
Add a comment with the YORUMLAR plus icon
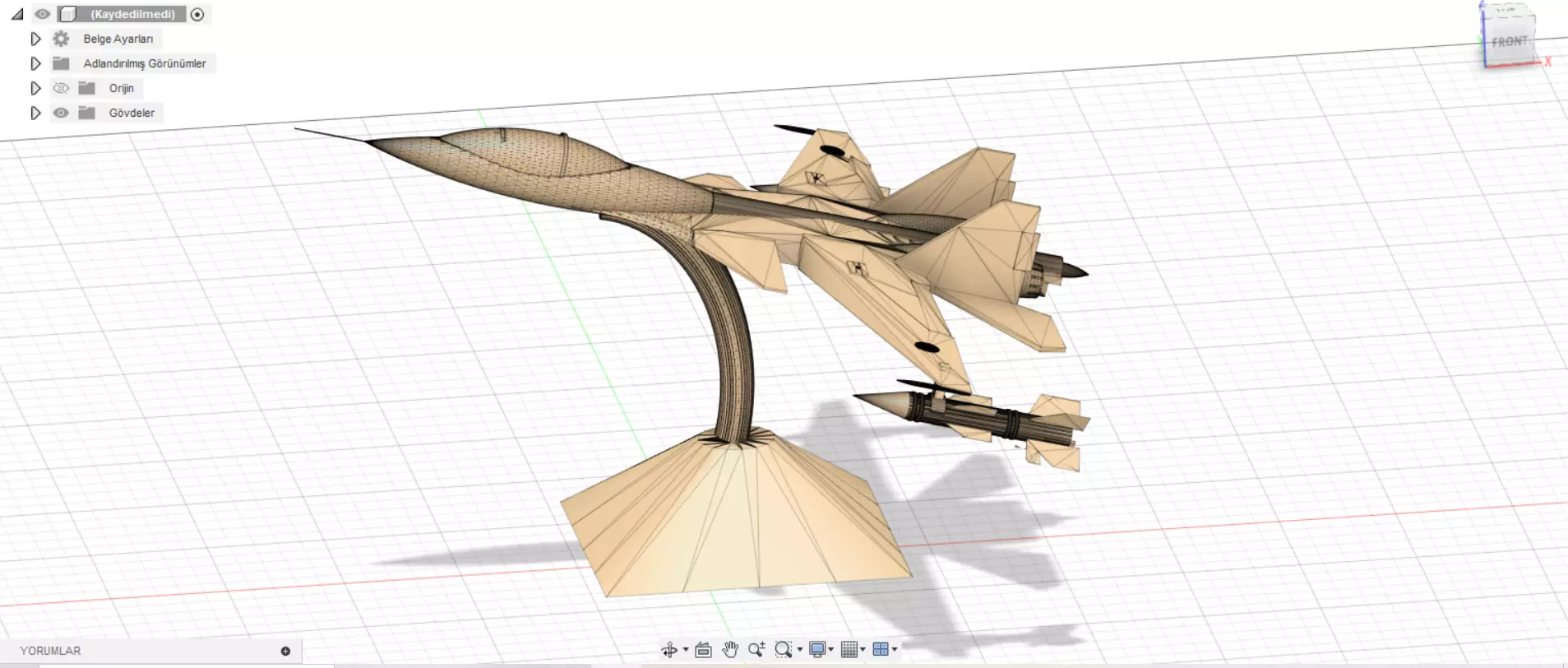285,651
